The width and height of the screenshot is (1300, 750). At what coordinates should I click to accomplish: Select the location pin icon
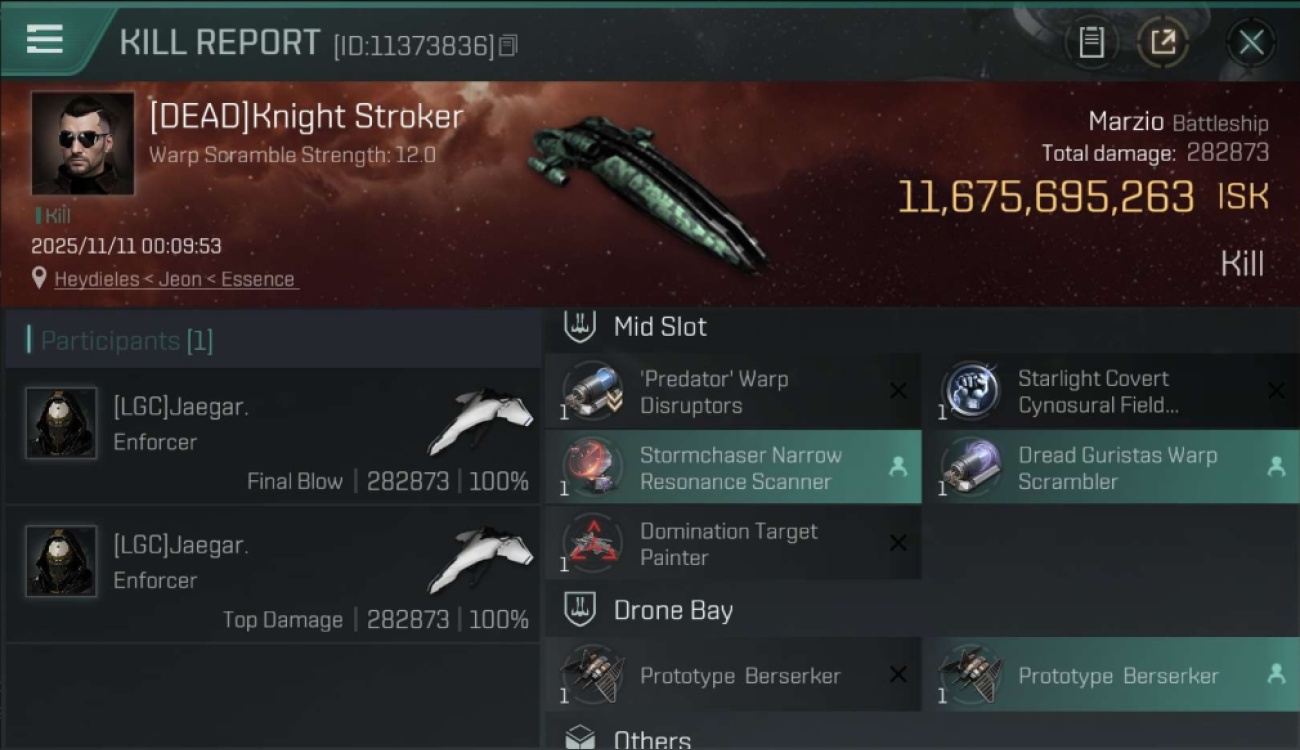click(x=39, y=279)
